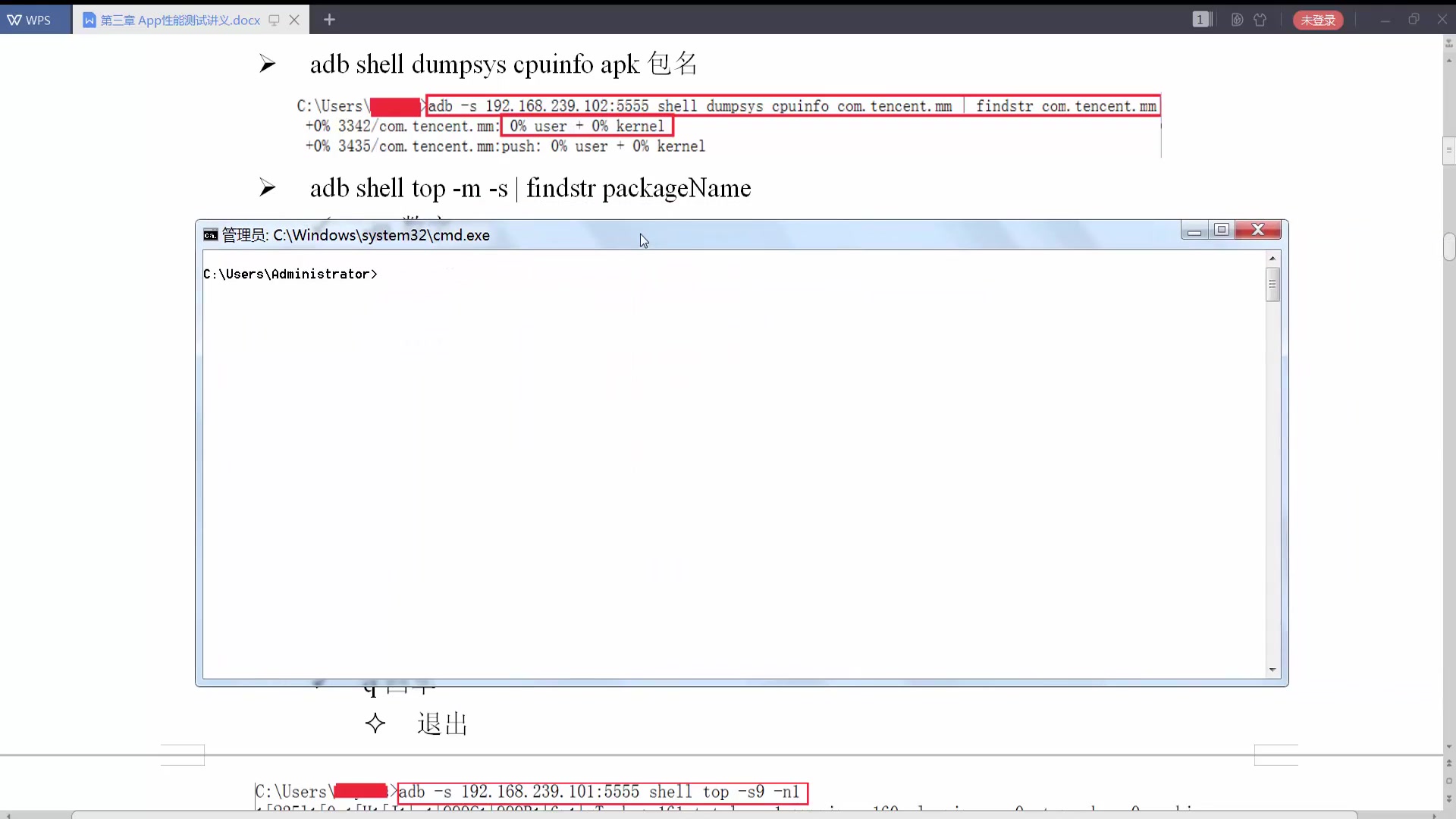Maximize the cmd.exe window

click(1222, 230)
